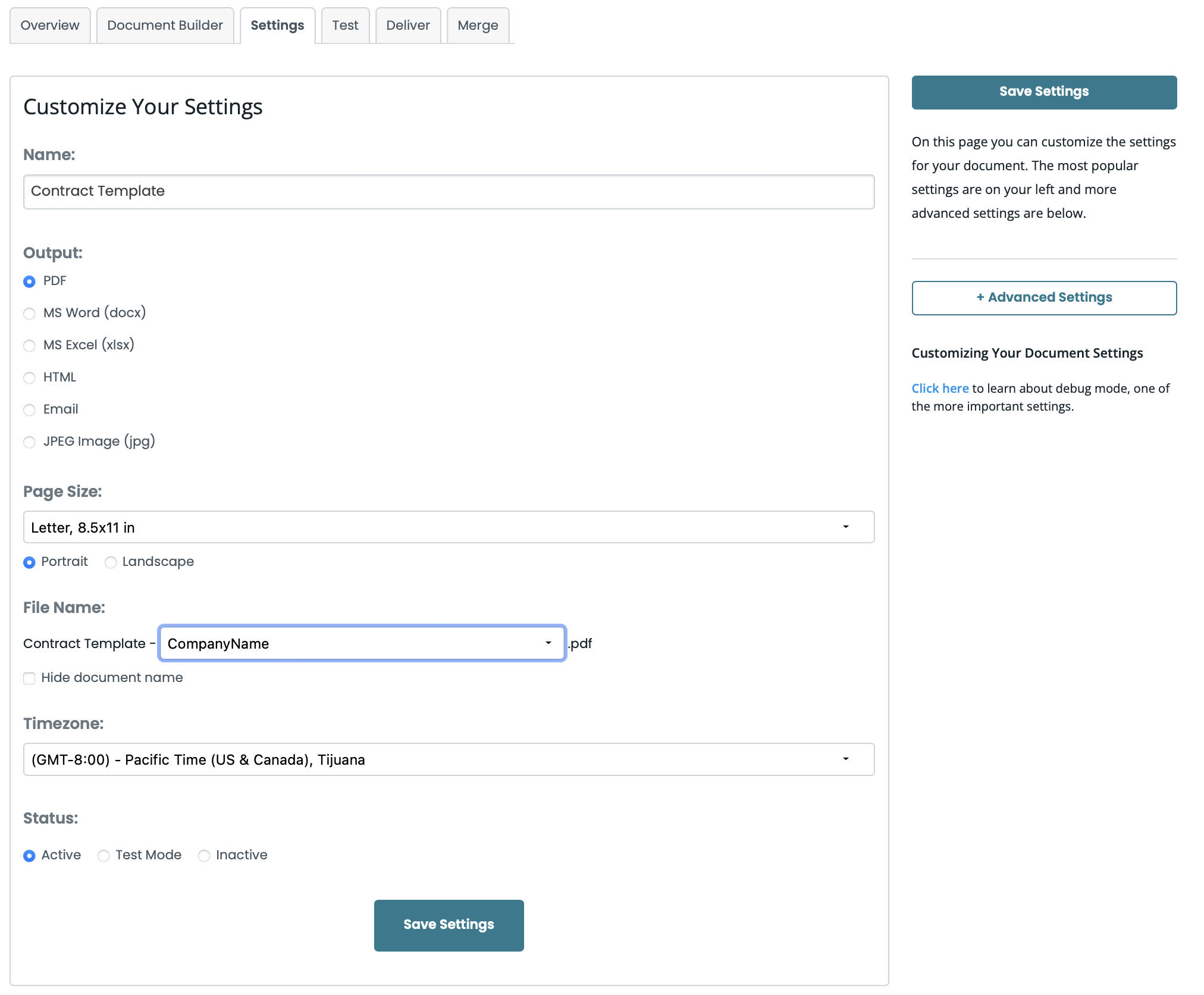Viewport: 1204px width, 995px height.
Task: Expand Advanced Settings panel
Action: (1043, 298)
